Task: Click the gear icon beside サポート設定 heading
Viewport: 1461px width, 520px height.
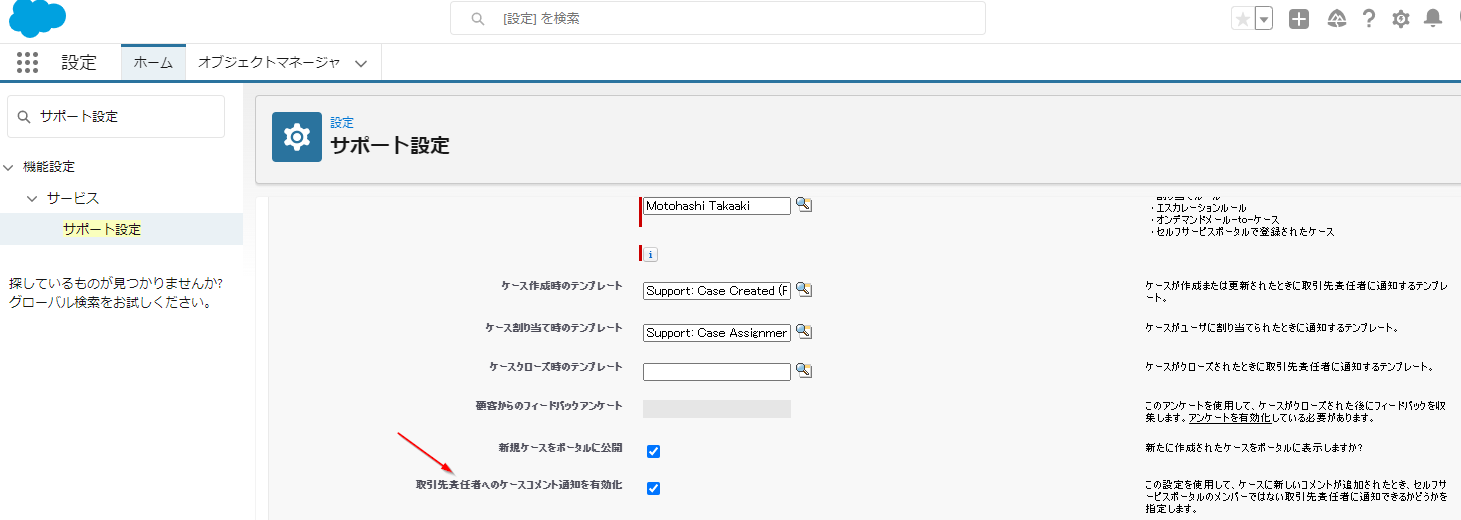Action: [297, 137]
